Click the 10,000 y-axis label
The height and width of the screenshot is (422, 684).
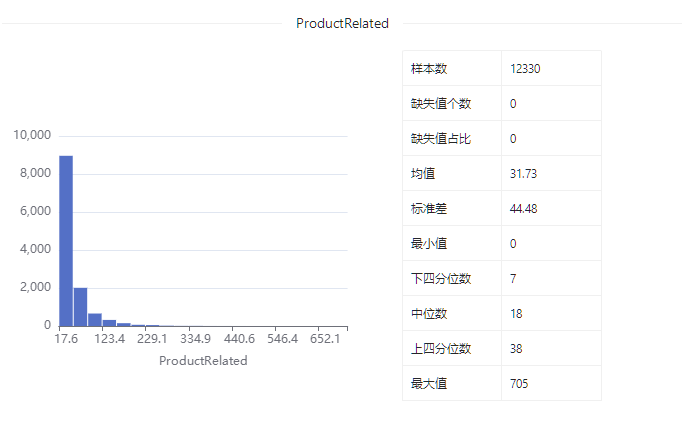point(31,135)
